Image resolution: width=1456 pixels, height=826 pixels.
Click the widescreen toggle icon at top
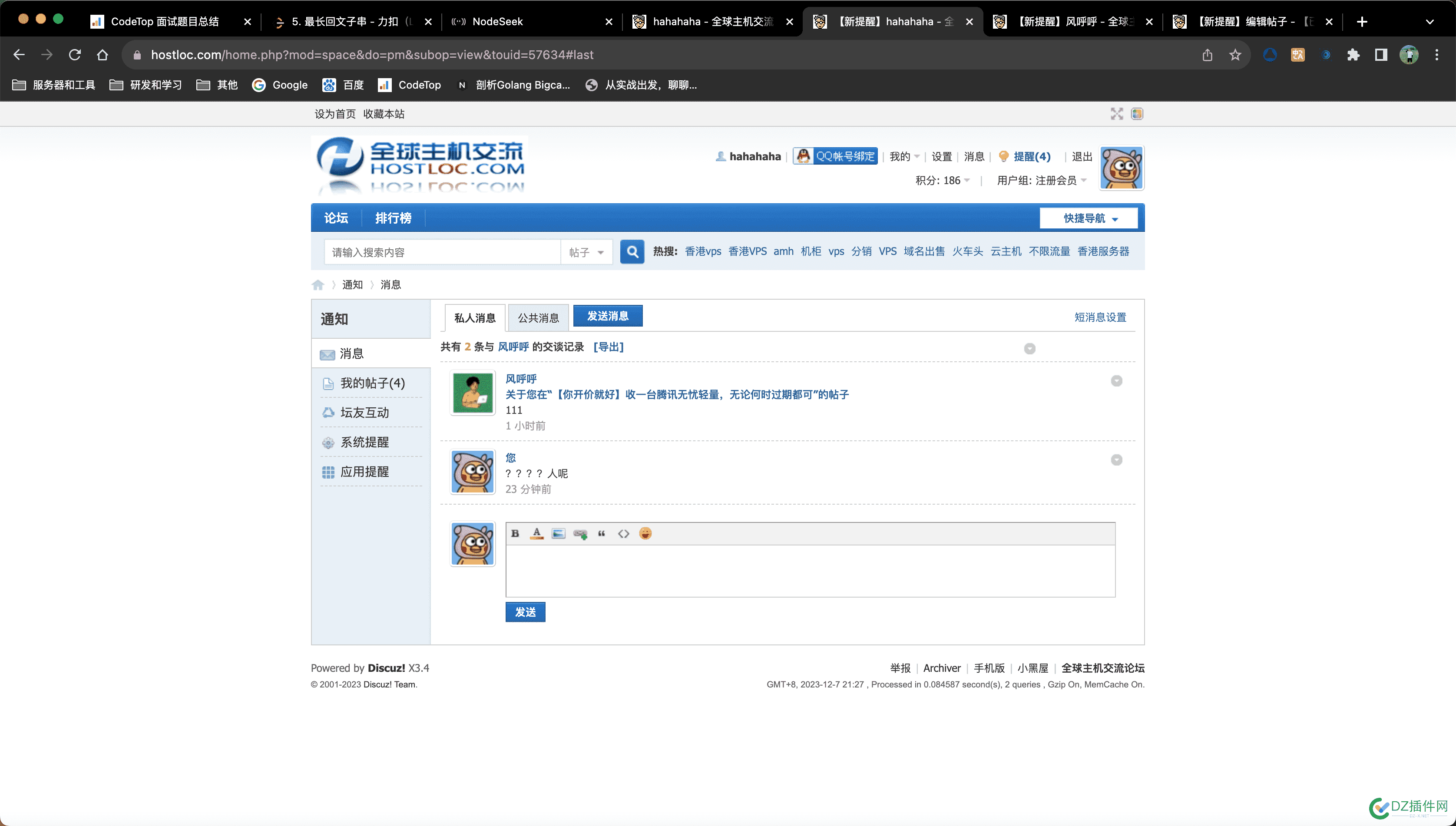[x=1117, y=114]
